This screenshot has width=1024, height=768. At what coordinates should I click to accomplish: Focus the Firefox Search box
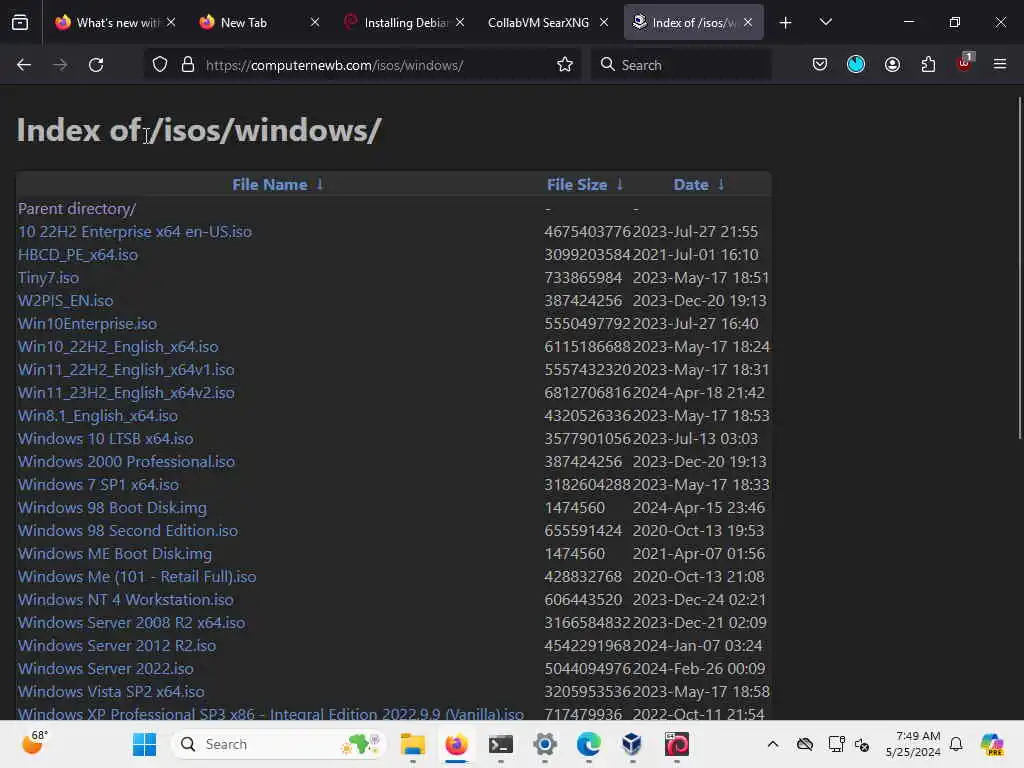coord(681,65)
